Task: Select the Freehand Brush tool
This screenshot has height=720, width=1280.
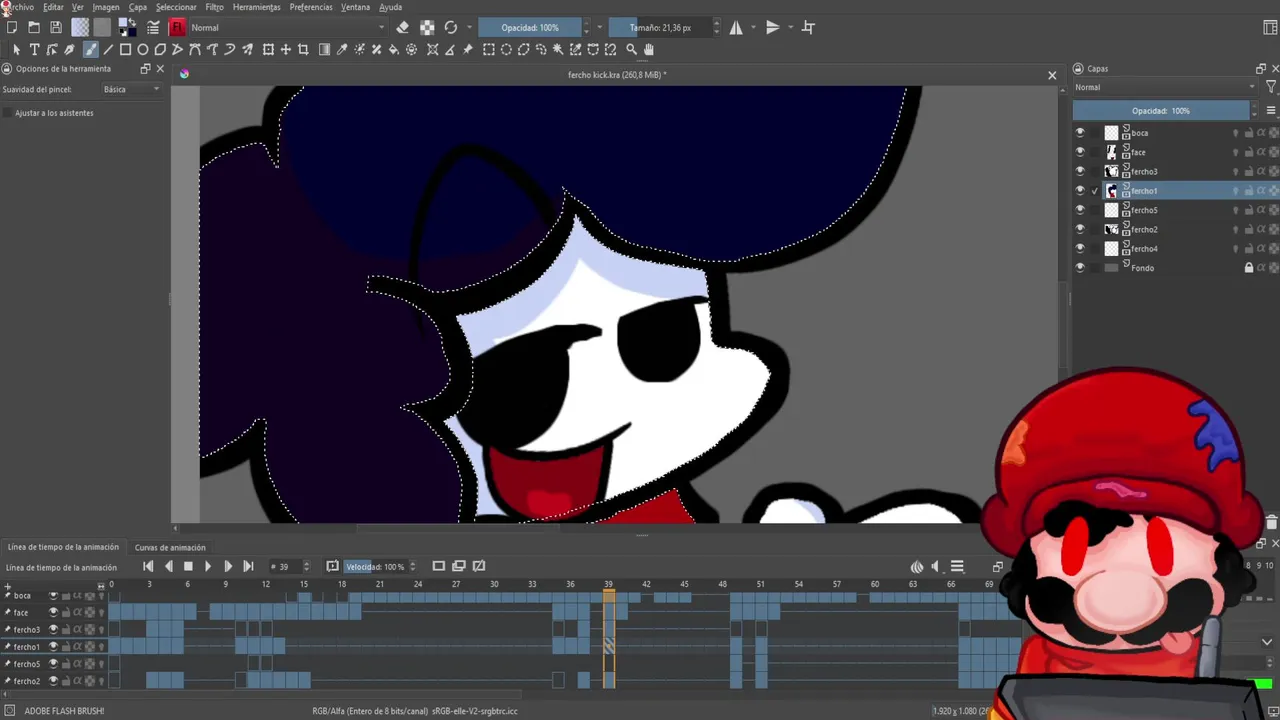Action: (x=90, y=49)
